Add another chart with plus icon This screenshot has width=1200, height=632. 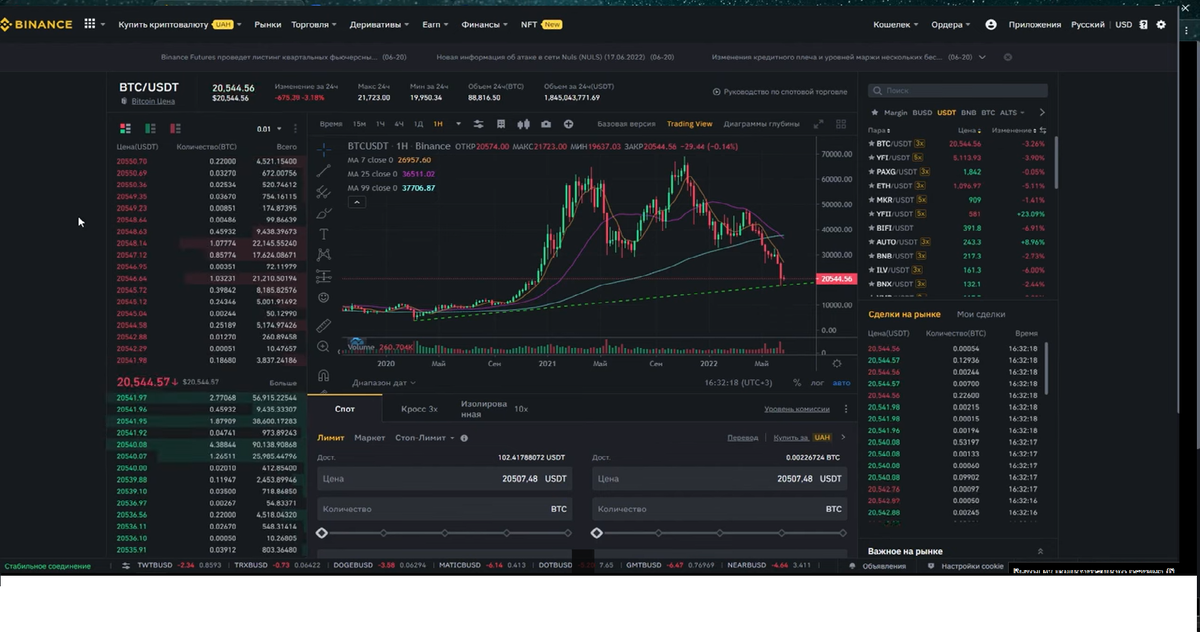coord(568,124)
